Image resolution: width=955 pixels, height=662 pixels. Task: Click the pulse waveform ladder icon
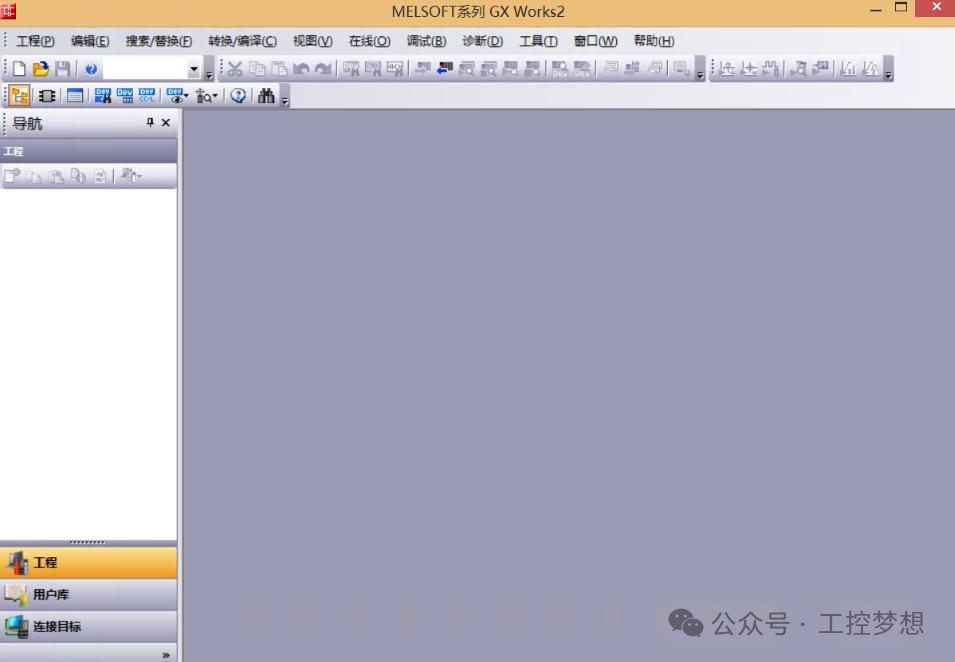(x=771, y=69)
